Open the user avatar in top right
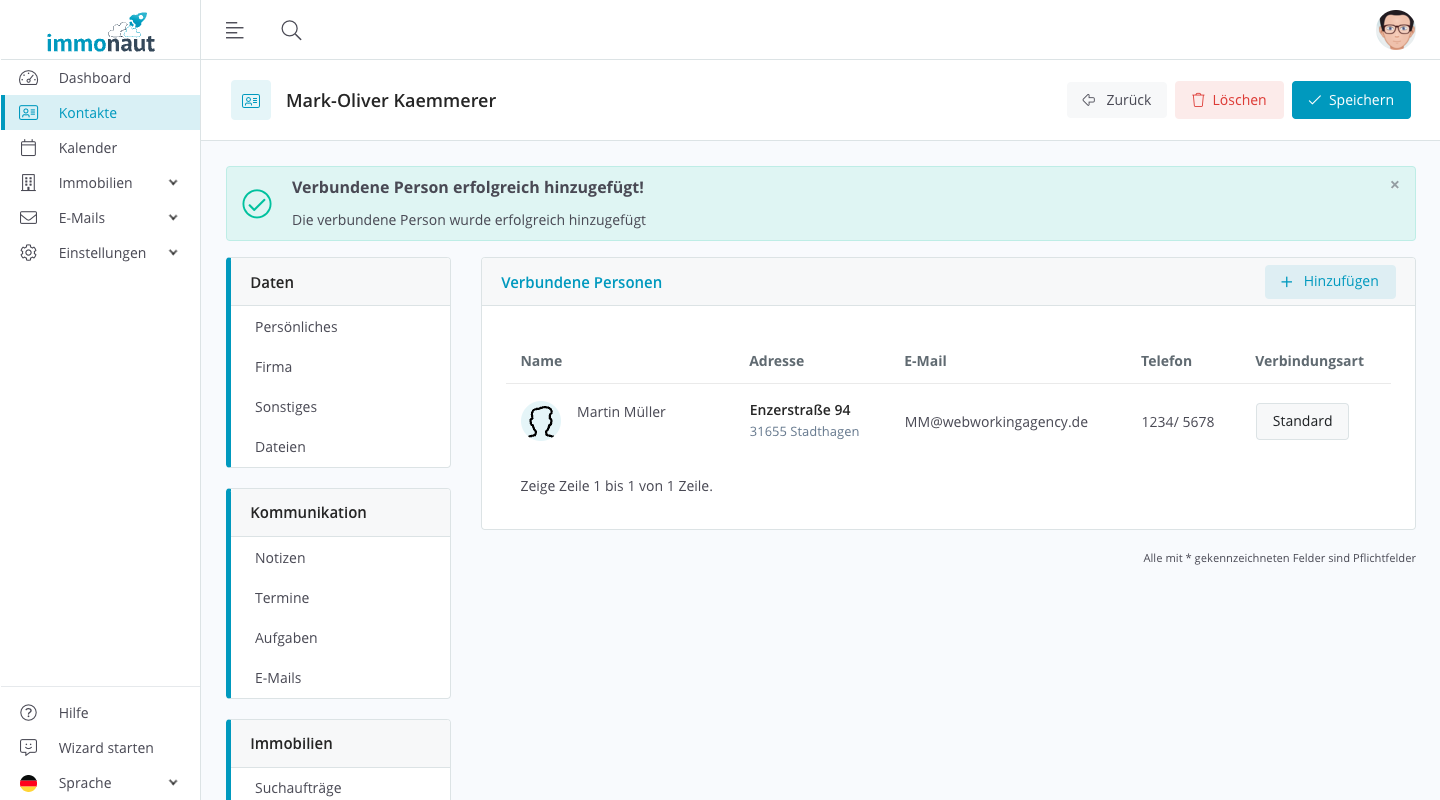 coord(1395,30)
